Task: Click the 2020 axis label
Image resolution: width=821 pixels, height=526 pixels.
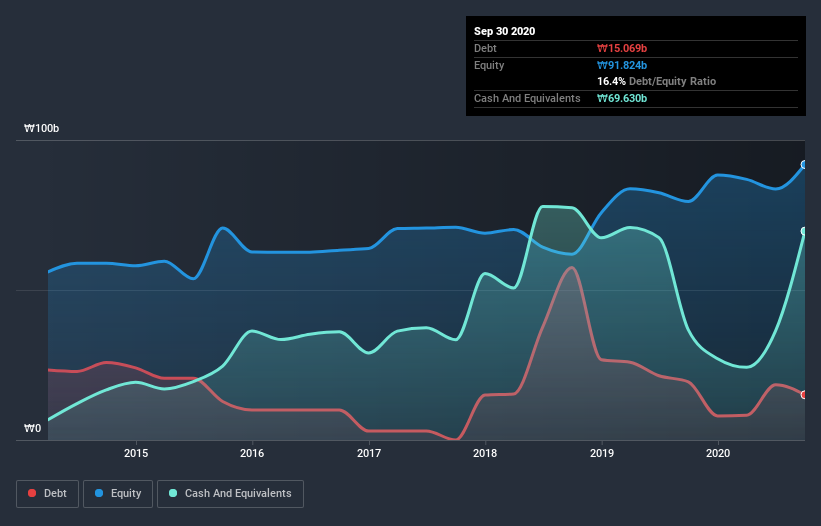Action: coord(718,453)
